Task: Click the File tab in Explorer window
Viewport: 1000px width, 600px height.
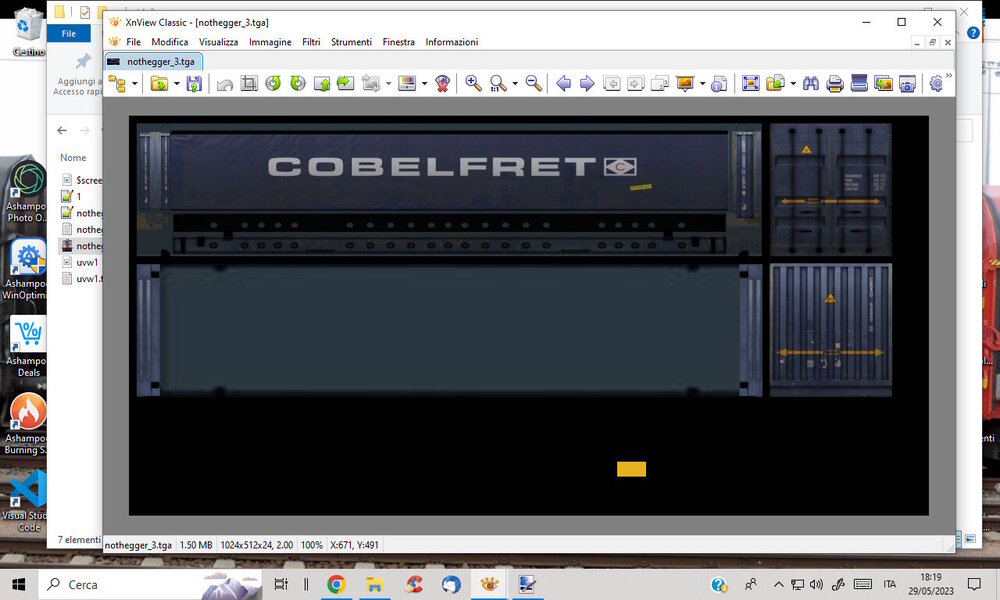Action: [69, 34]
